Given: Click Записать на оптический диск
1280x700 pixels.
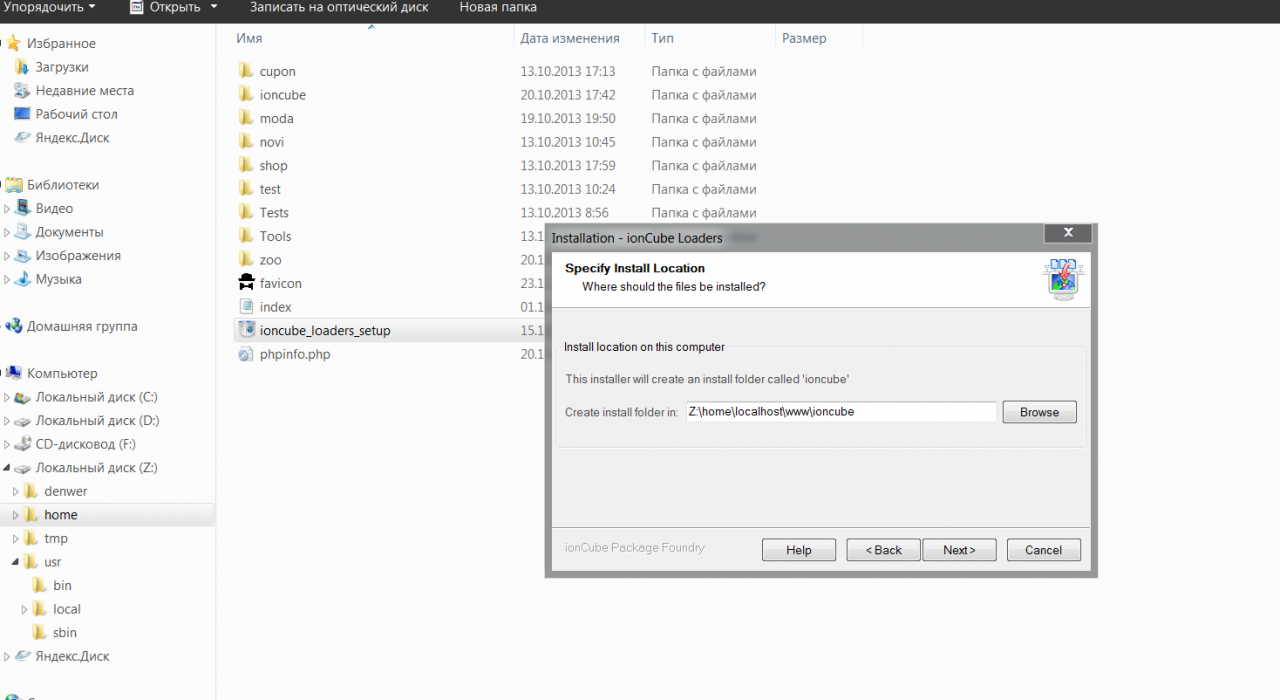Looking at the screenshot, I should pyautogui.click(x=339, y=7).
